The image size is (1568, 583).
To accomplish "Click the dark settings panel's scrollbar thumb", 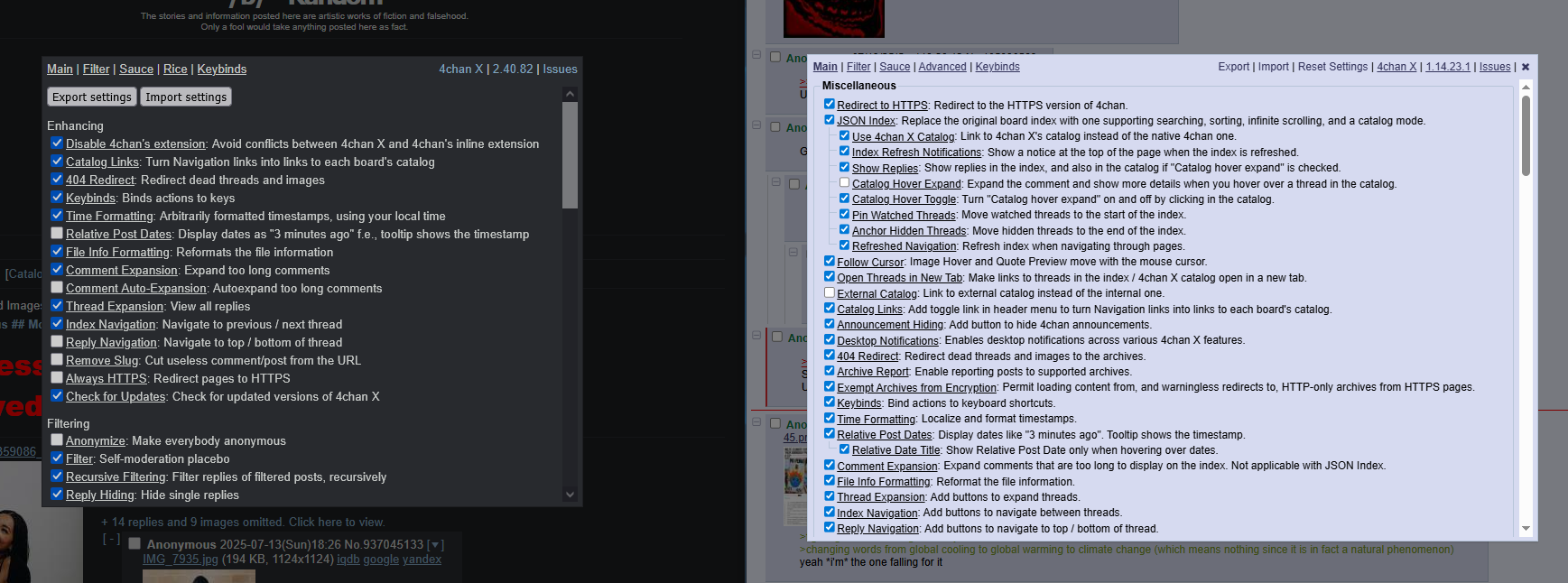I will coord(570,155).
